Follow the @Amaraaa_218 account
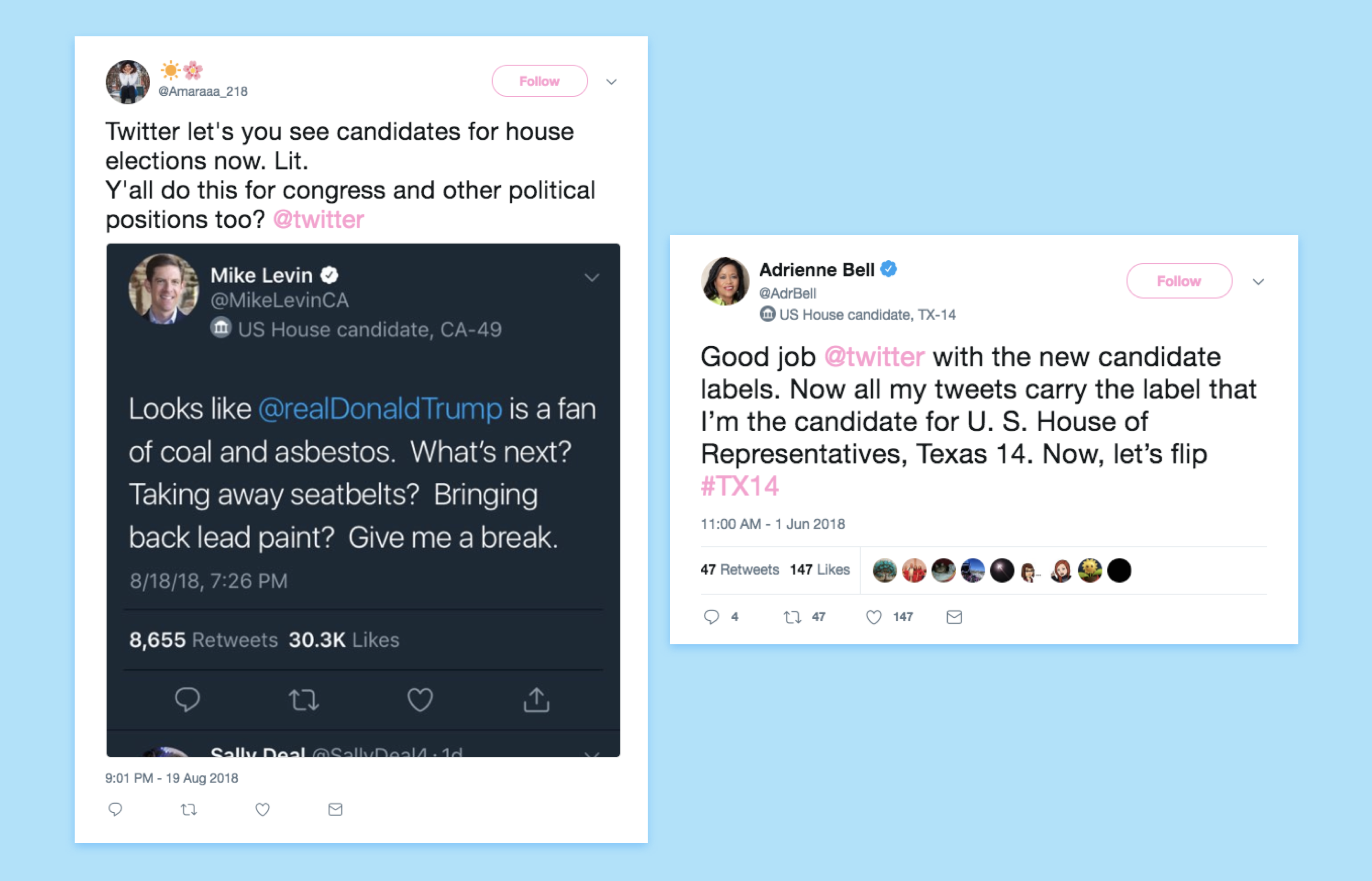Image resolution: width=1372 pixels, height=881 pixels. [539, 81]
